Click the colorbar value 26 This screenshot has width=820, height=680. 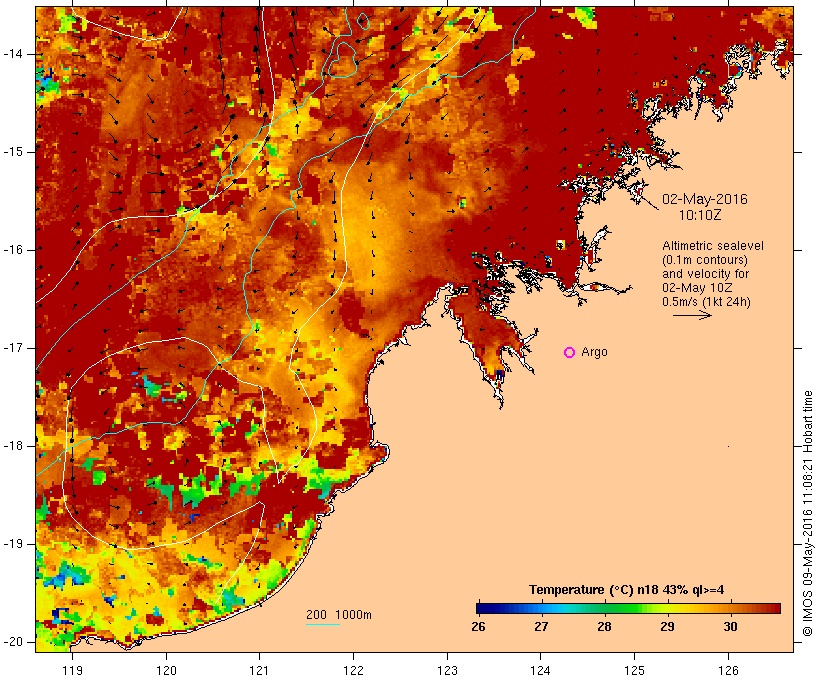478,626
